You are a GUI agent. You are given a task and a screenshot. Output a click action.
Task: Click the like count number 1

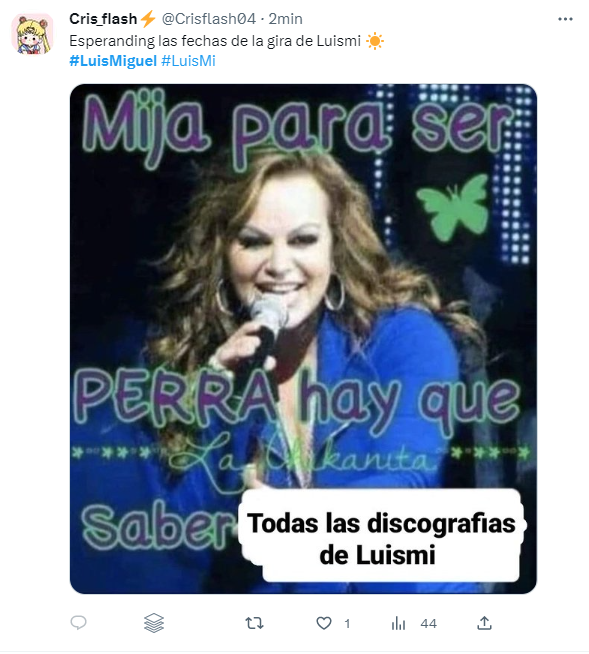(347, 624)
